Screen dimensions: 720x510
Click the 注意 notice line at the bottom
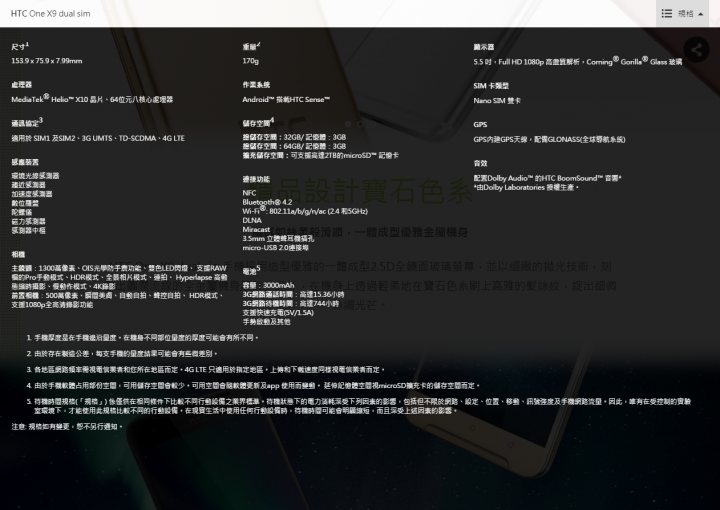pos(68,427)
